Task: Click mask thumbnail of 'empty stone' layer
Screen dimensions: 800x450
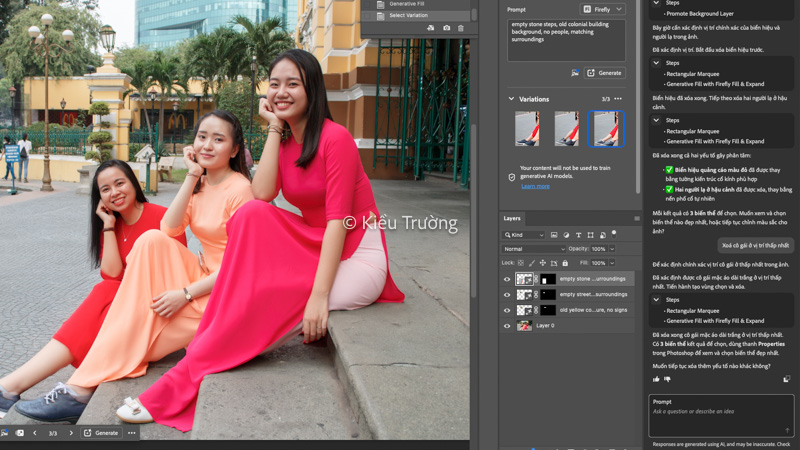Action: pyautogui.click(x=548, y=279)
